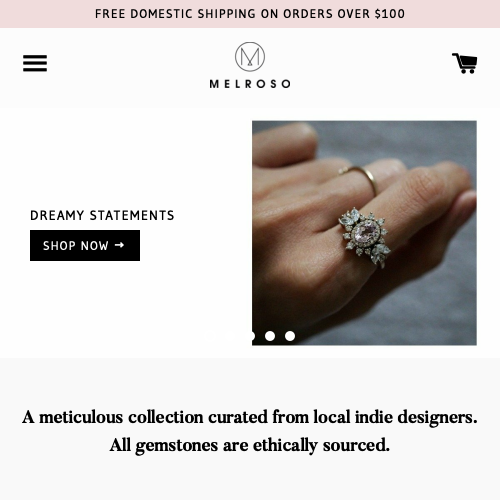
Task: Click the pink gemstone ring in photo
Action: pyautogui.click(x=365, y=236)
